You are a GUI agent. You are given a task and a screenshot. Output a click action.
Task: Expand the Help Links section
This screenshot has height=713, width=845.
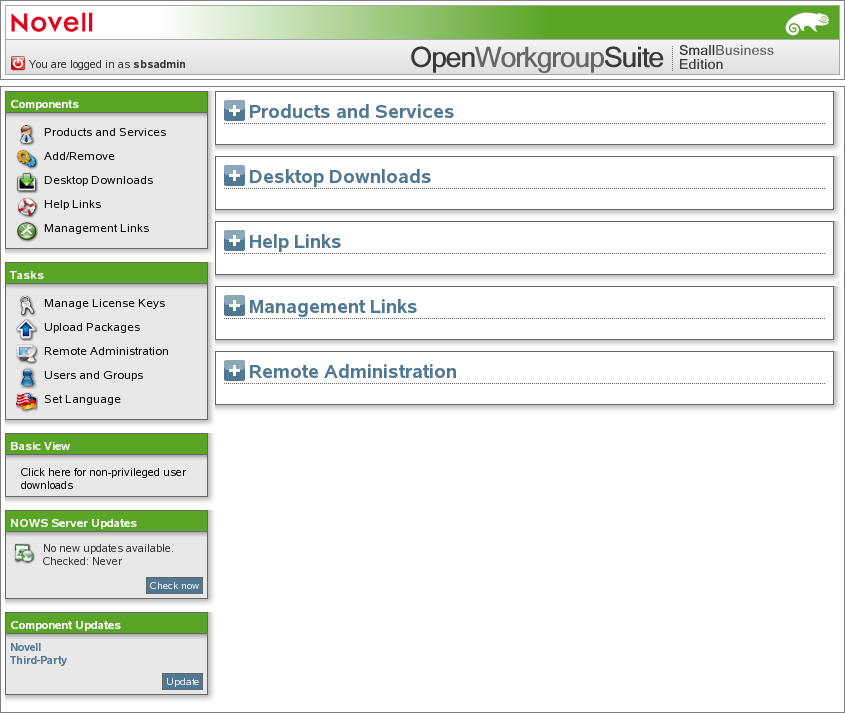[x=234, y=240]
